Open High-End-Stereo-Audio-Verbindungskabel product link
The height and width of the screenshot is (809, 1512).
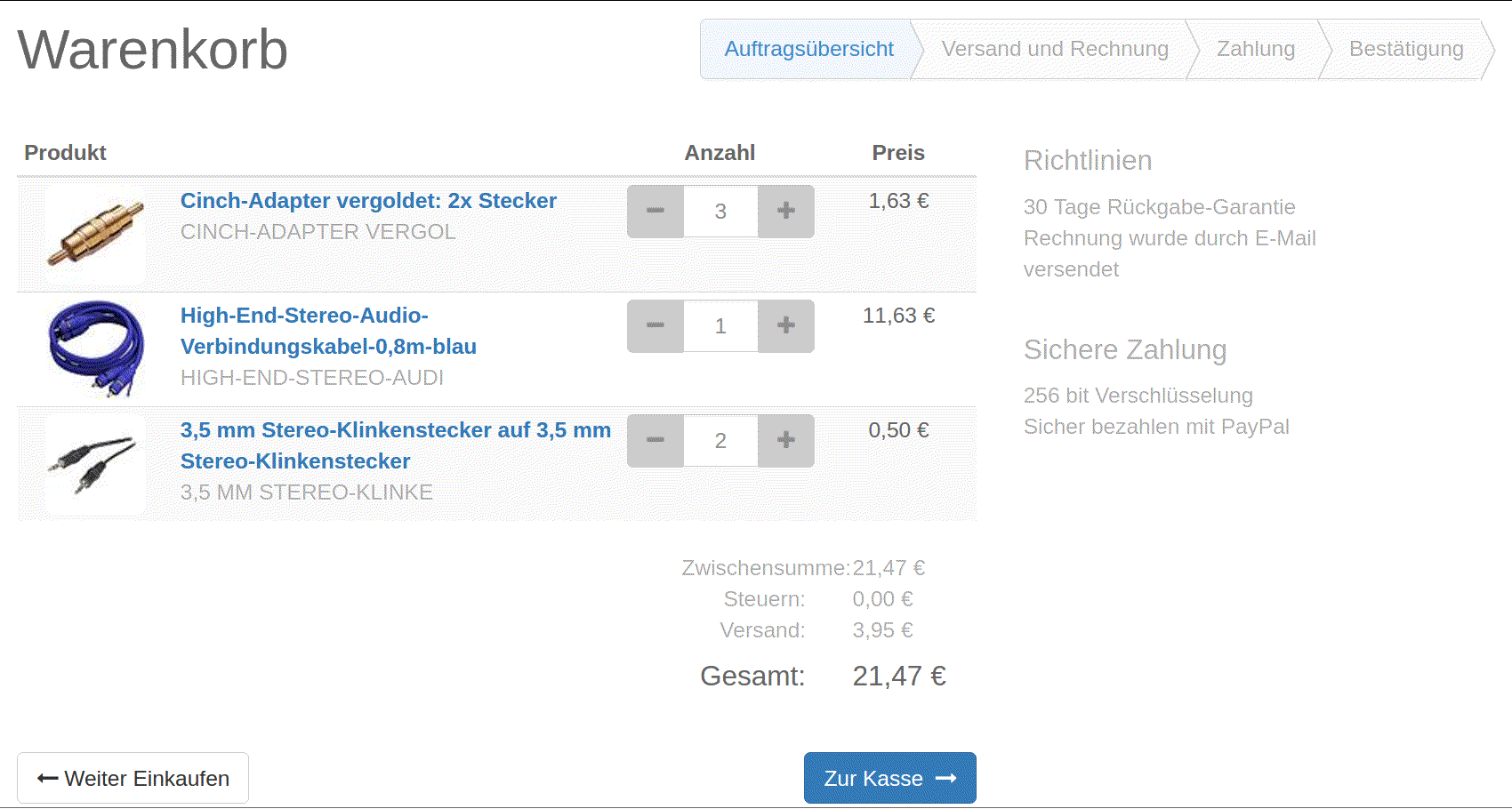click(x=328, y=331)
